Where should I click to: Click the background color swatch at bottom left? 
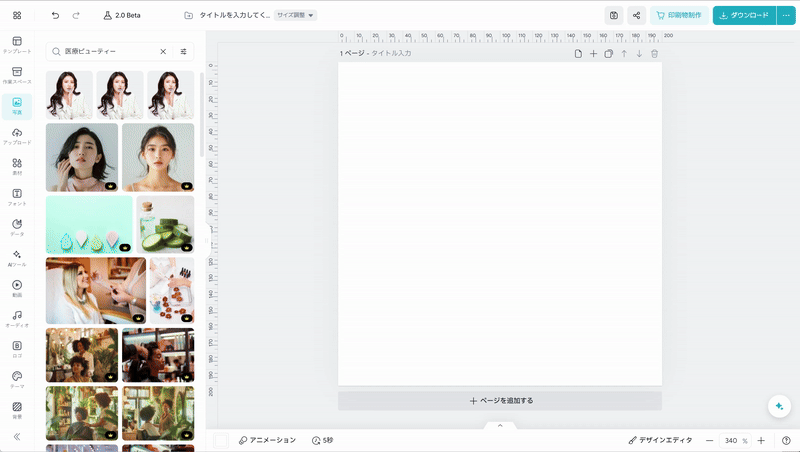[x=221, y=440]
